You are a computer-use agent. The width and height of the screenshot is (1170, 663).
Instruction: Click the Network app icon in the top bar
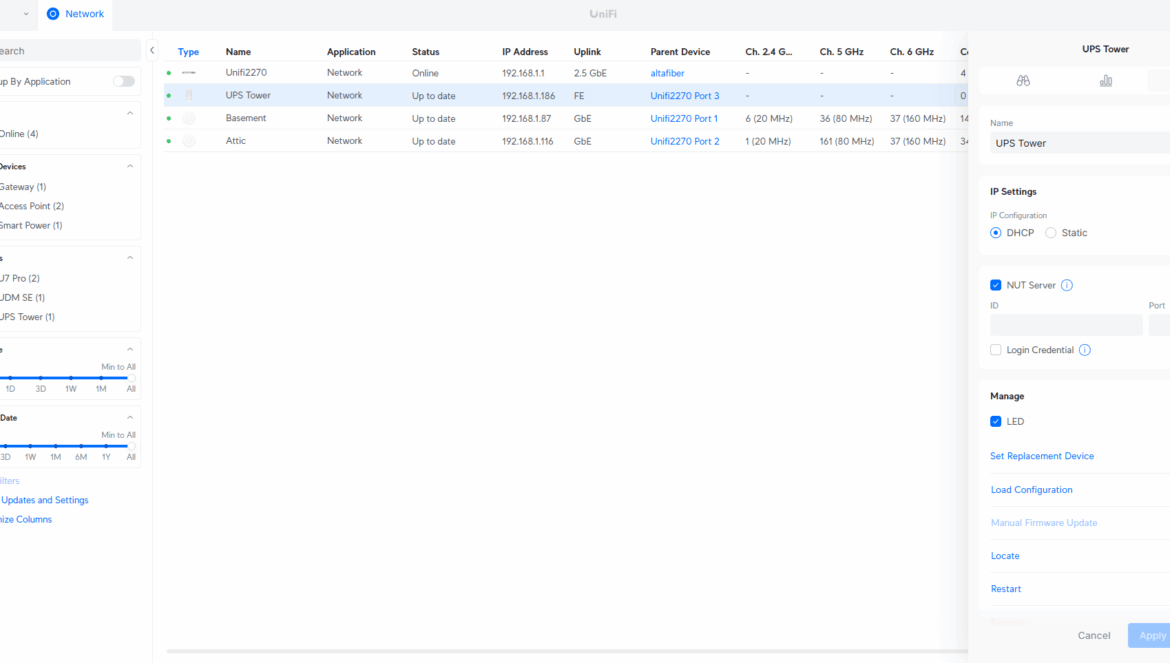click(53, 14)
